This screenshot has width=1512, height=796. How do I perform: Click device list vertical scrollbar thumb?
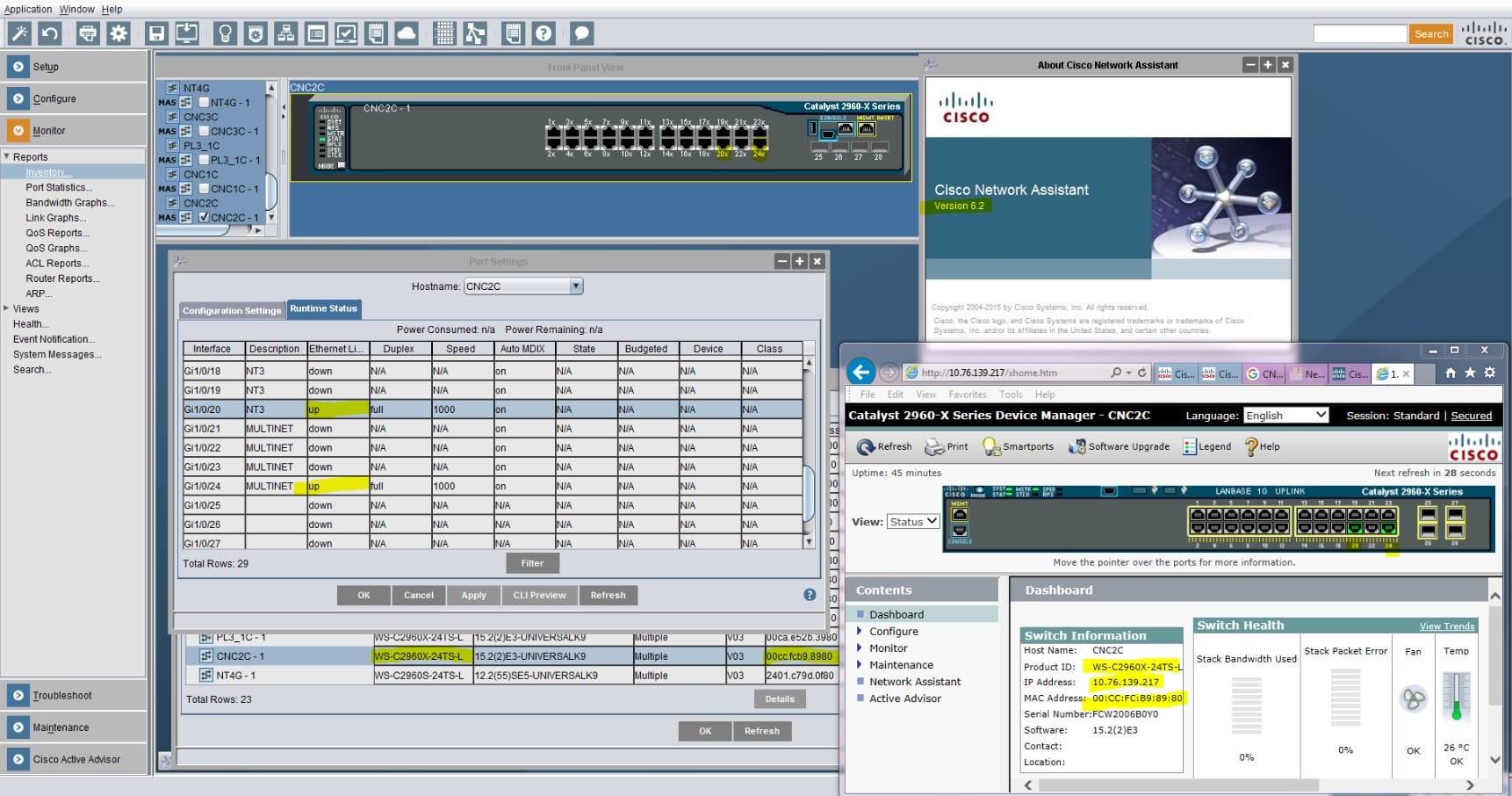point(271,192)
